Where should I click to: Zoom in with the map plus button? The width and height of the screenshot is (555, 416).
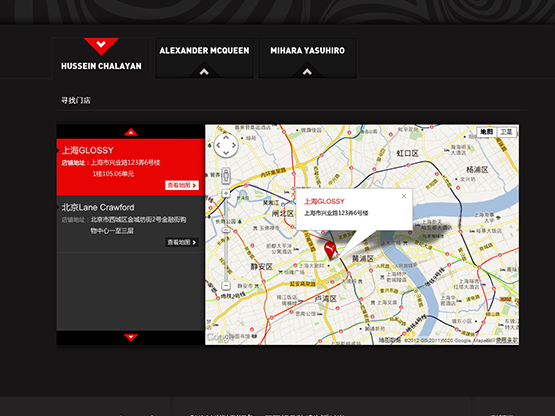pyautogui.click(x=226, y=193)
